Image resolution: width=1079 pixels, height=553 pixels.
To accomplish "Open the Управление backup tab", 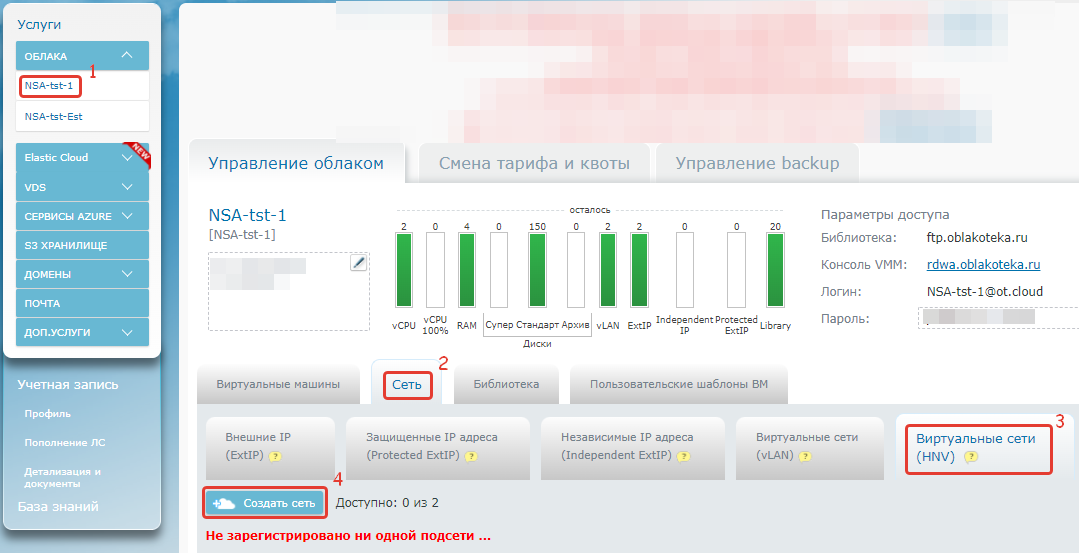I will pyautogui.click(x=757, y=164).
